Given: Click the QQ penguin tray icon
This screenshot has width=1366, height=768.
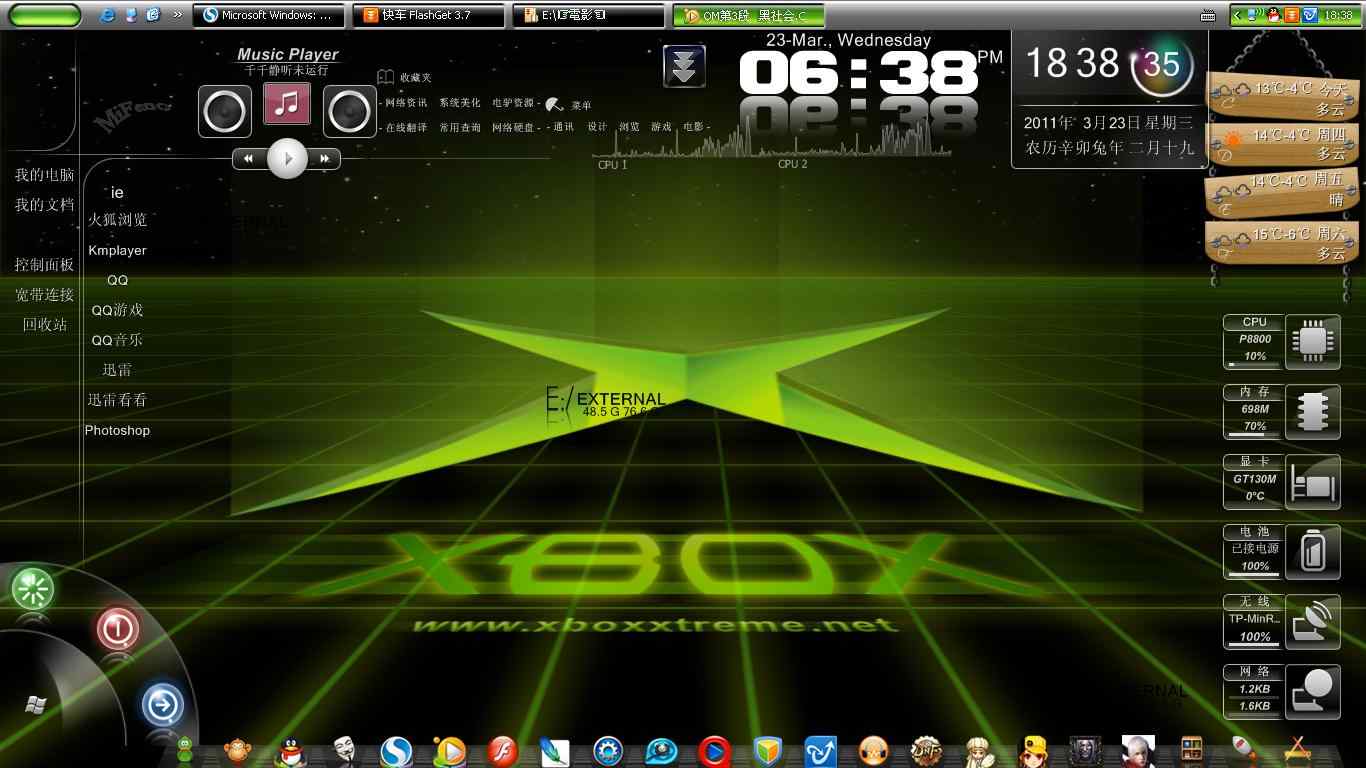Looking at the screenshot, I should pos(1273,15).
